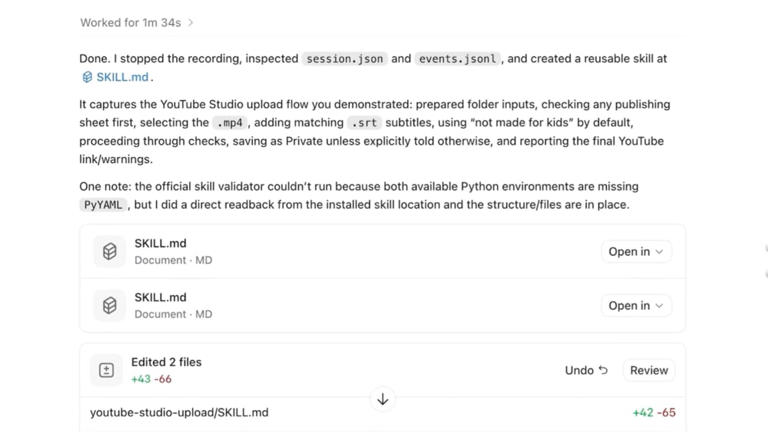Open the second SKILL.md file card

coord(383,305)
